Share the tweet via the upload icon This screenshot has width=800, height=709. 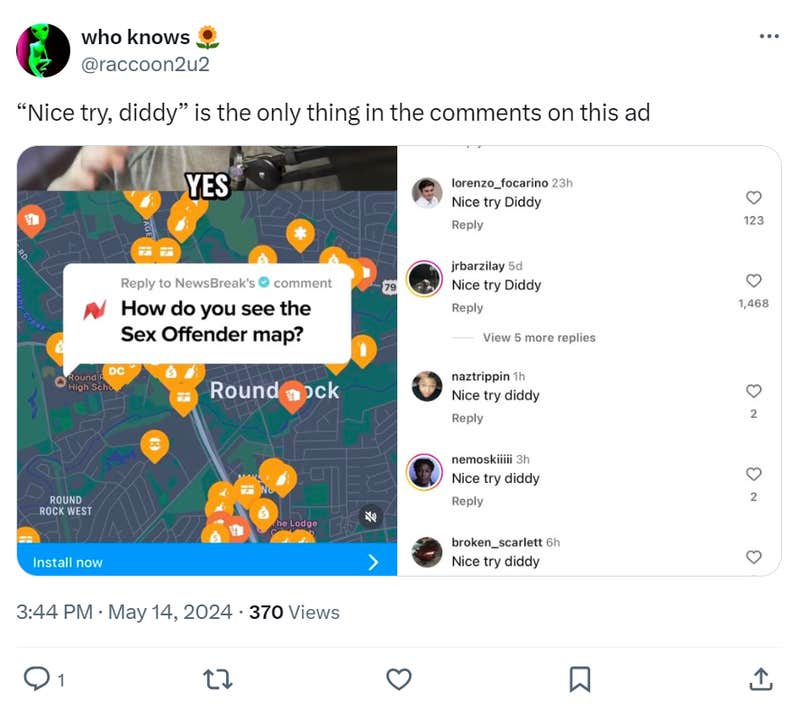759,679
